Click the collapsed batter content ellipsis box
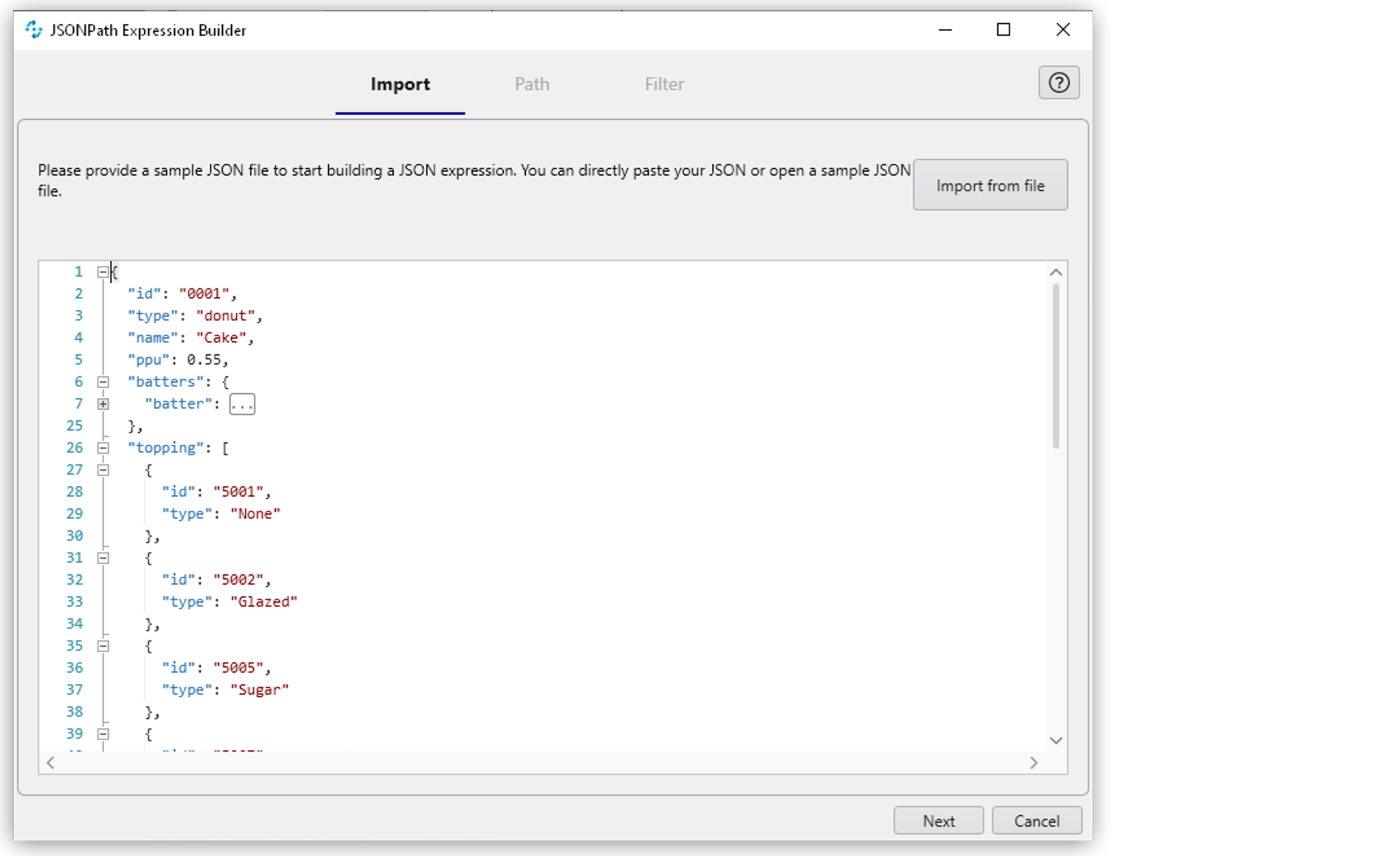 [241, 403]
